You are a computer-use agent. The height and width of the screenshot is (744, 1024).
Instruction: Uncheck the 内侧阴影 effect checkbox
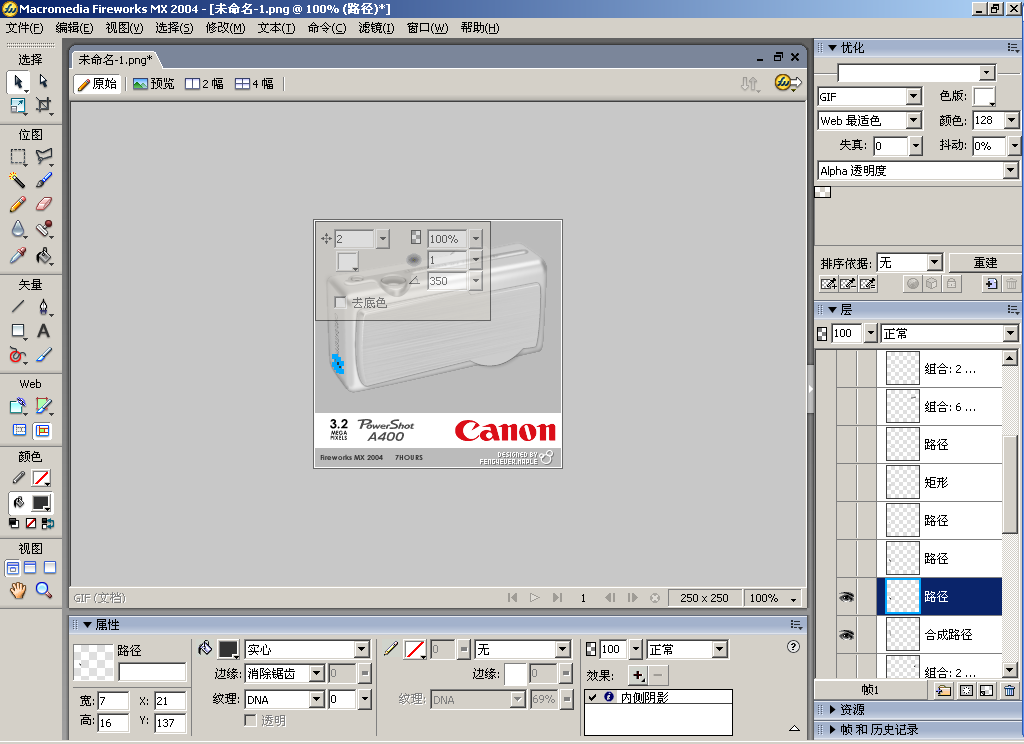click(x=592, y=697)
